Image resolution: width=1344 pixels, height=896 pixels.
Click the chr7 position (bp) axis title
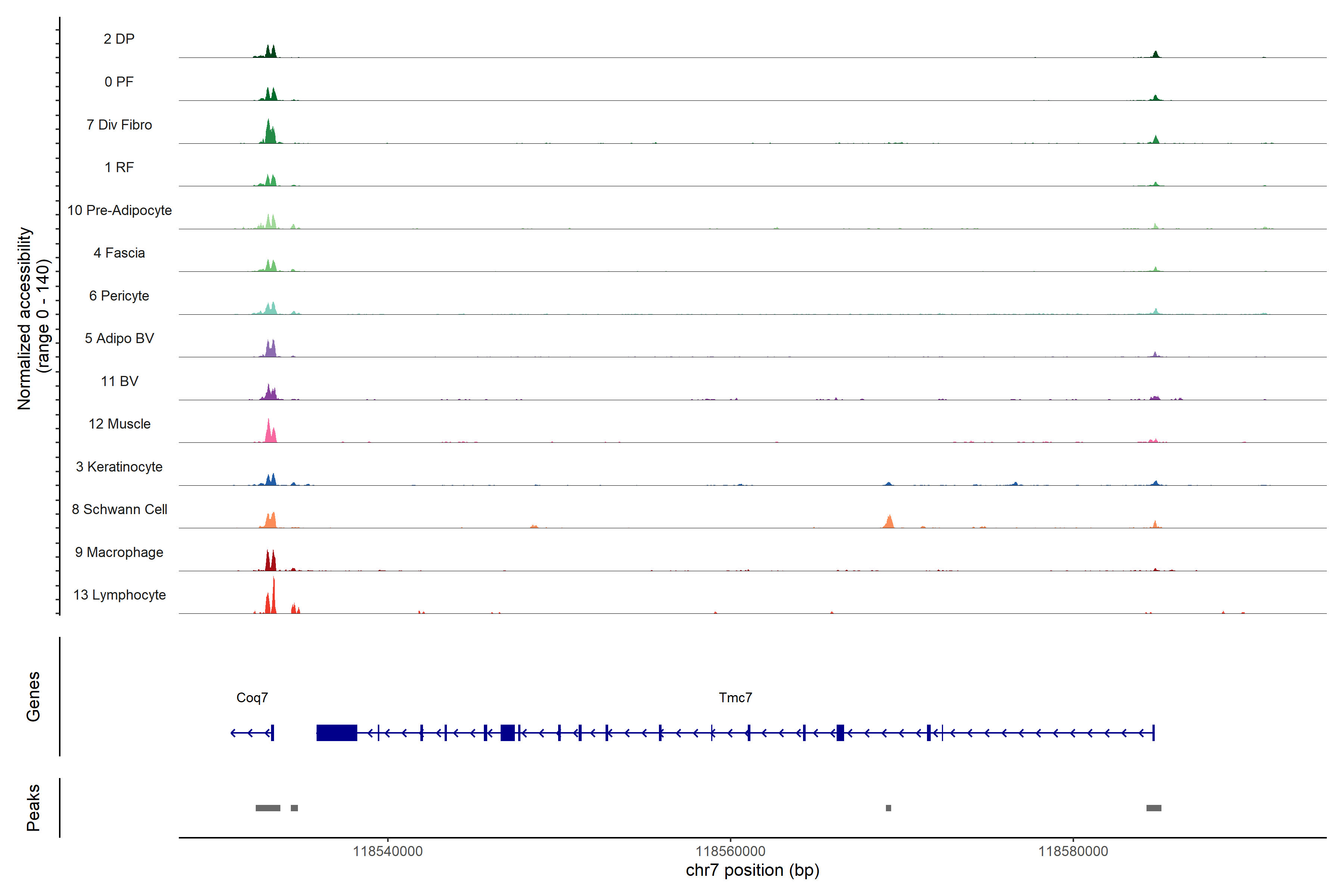[x=752, y=870]
